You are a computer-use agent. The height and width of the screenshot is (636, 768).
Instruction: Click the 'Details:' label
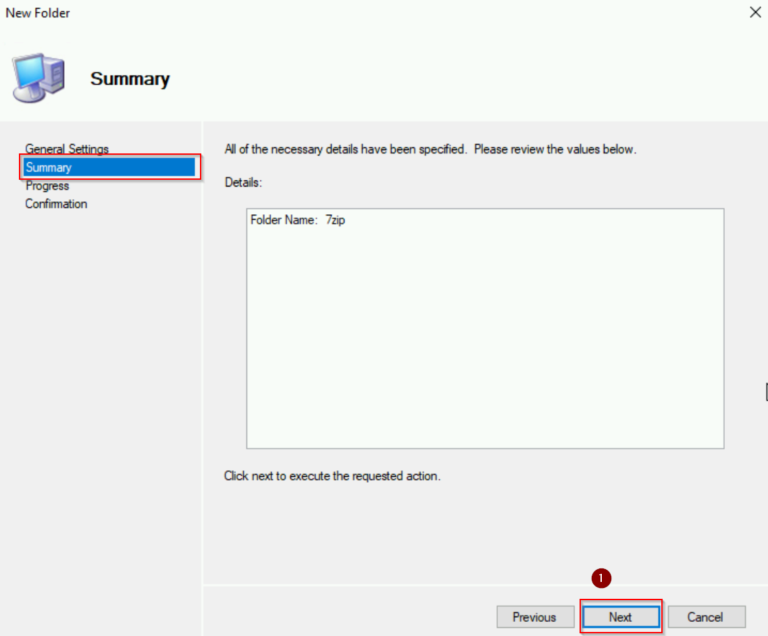coord(243,182)
